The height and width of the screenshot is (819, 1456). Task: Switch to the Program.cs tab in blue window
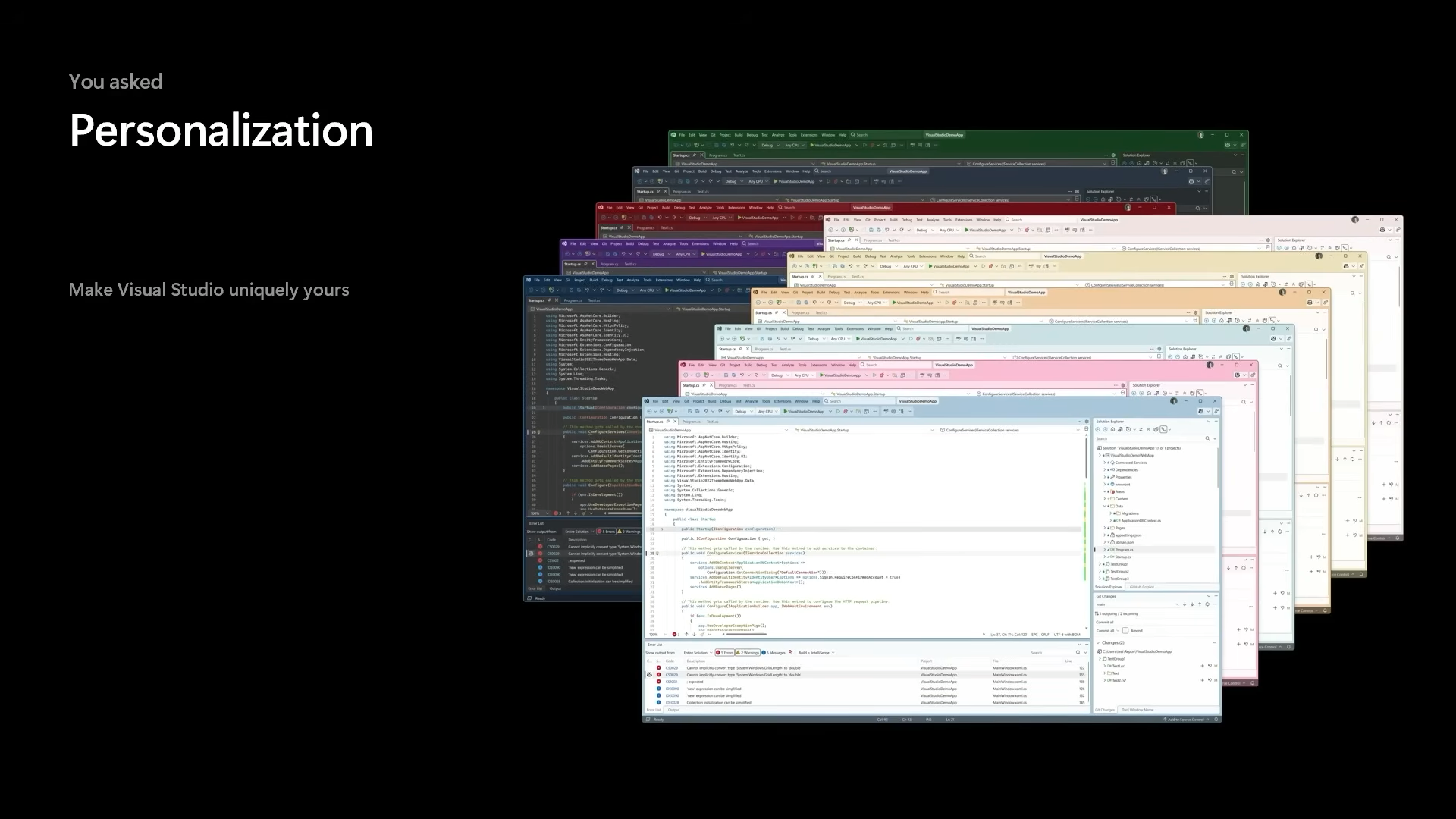pyautogui.click(x=692, y=422)
